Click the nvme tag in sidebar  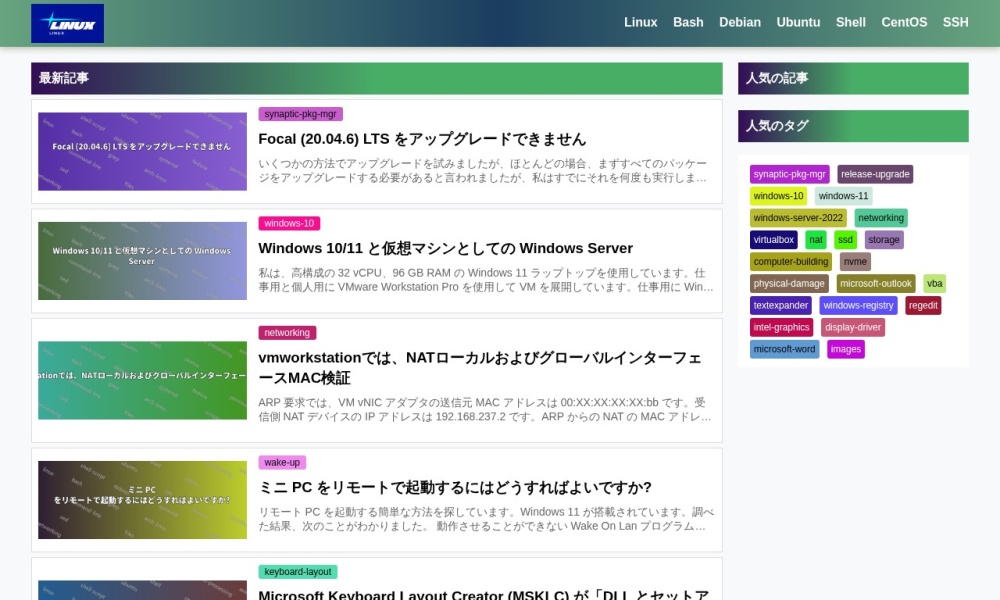(x=855, y=262)
